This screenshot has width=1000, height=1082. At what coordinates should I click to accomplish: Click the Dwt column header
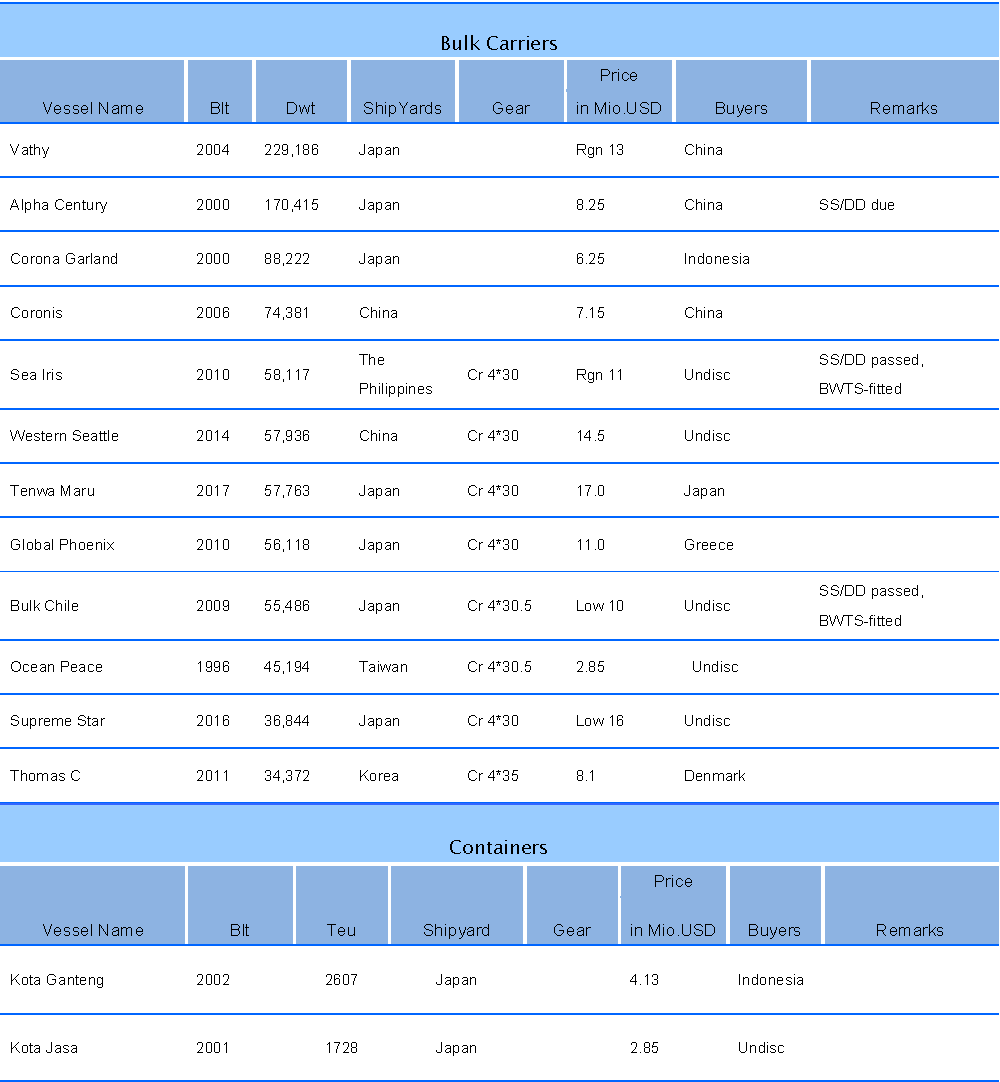(301, 108)
